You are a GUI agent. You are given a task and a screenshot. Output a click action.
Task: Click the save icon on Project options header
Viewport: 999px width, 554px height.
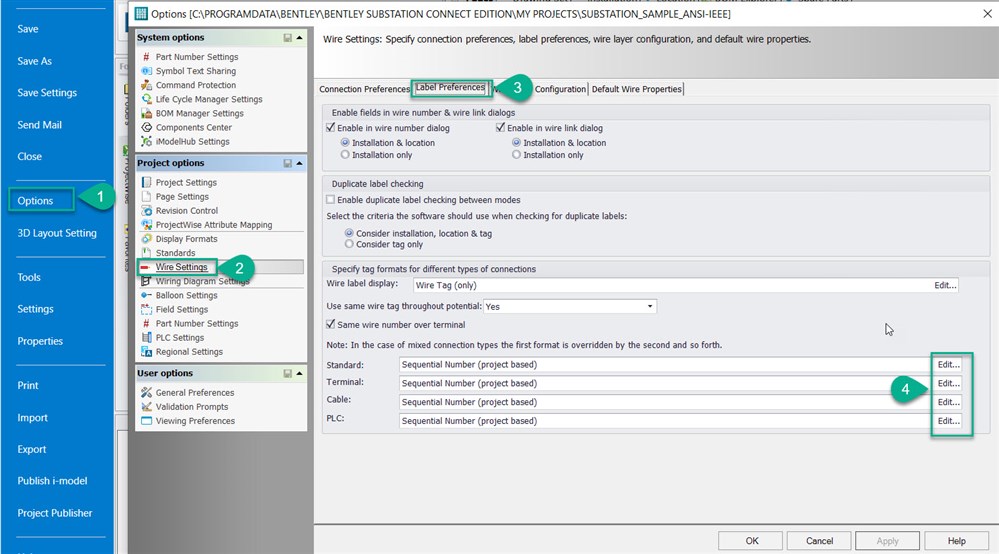287,163
